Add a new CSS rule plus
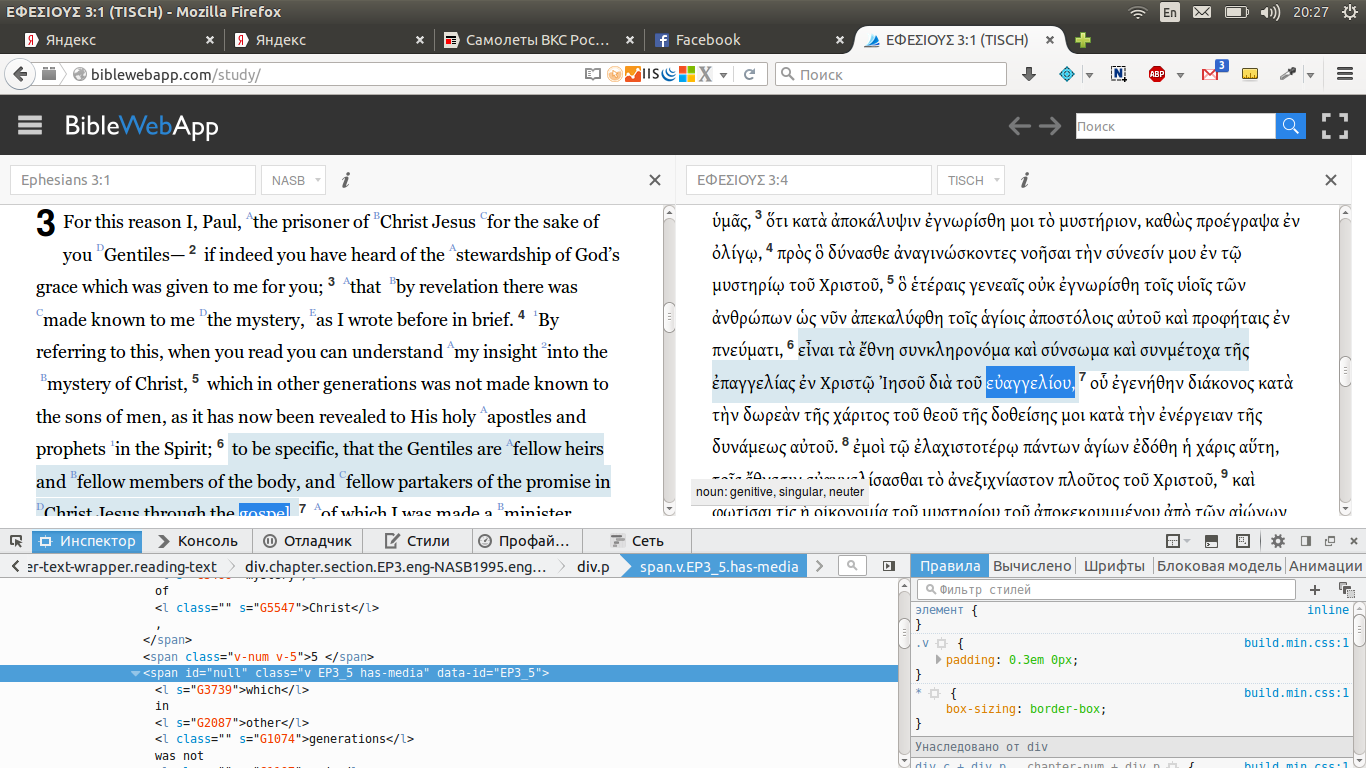This screenshot has height=768, width=1366. (1315, 590)
